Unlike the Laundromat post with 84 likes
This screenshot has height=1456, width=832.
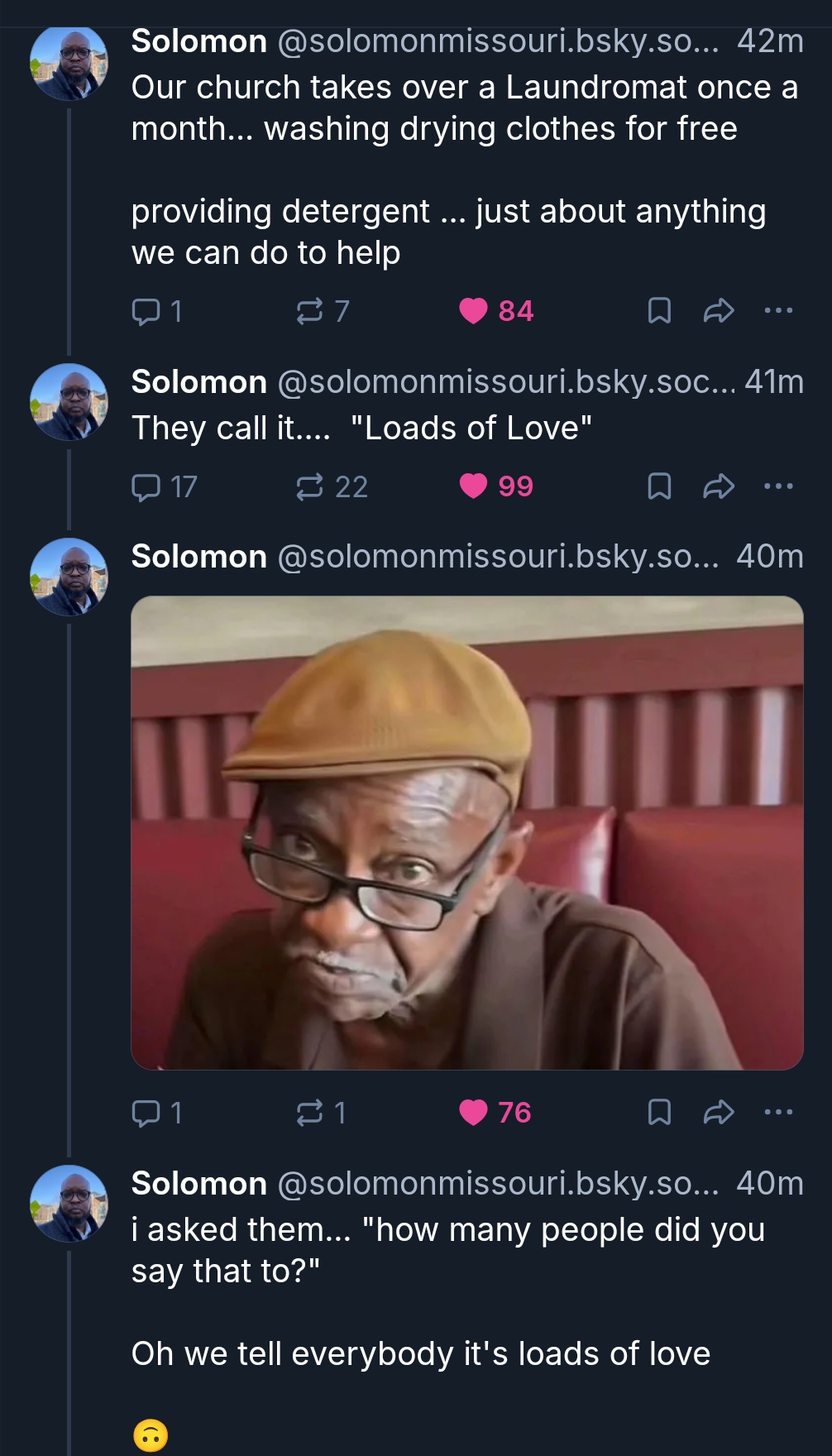[x=474, y=311]
